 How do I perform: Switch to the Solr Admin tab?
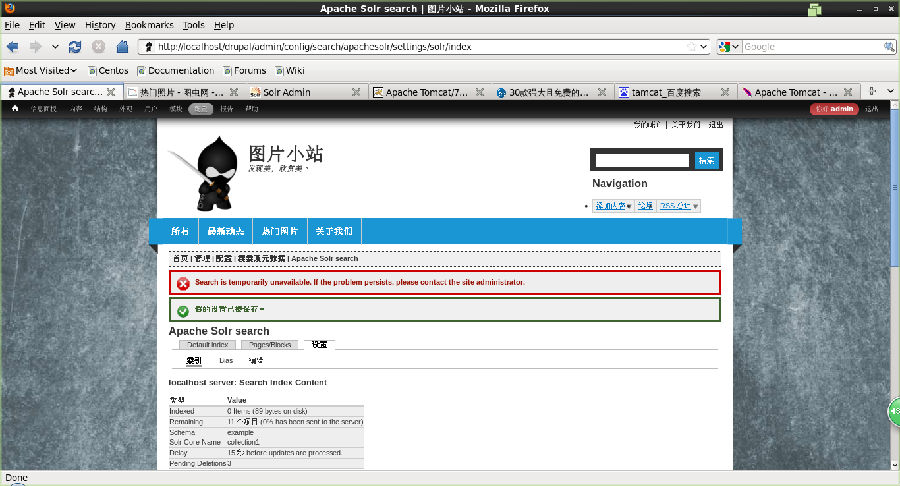(x=305, y=92)
